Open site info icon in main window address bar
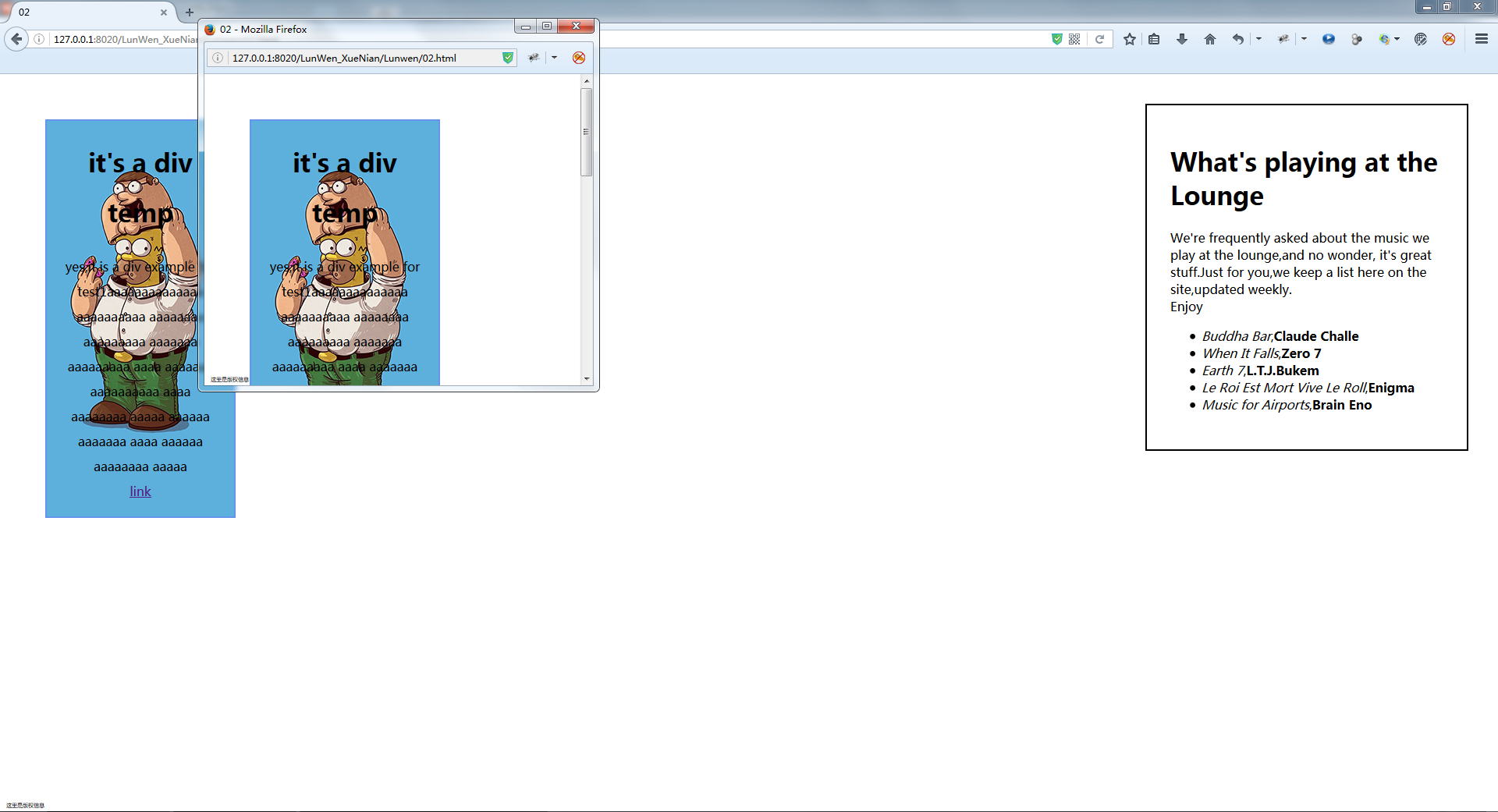Screen dimensions: 1498x812 click(x=39, y=39)
